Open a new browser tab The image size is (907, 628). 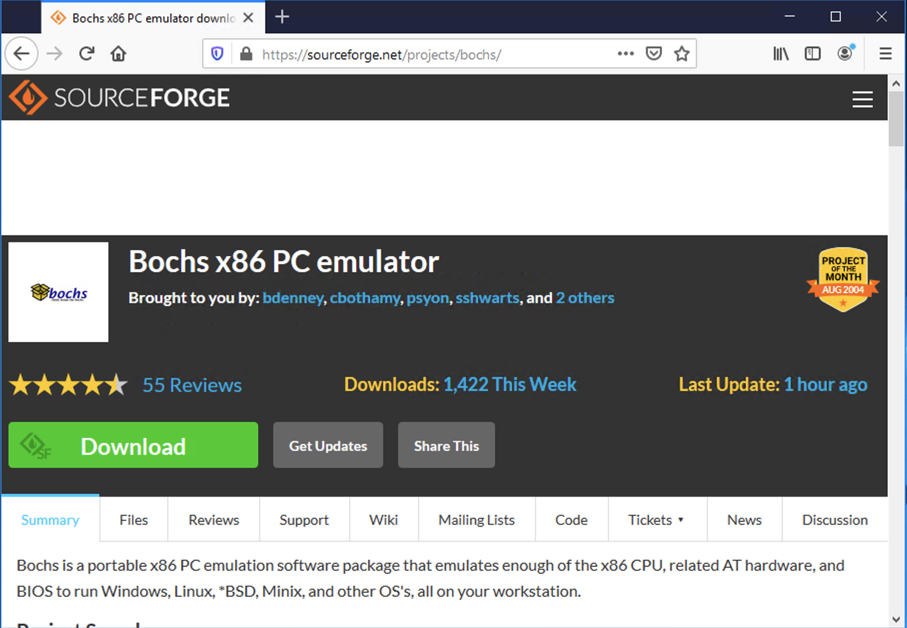282,17
